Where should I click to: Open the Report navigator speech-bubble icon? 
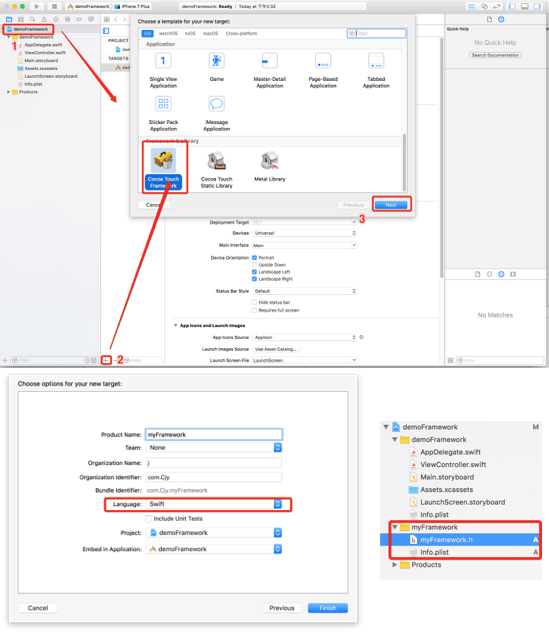pyautogui.click(x=91, y=19)
